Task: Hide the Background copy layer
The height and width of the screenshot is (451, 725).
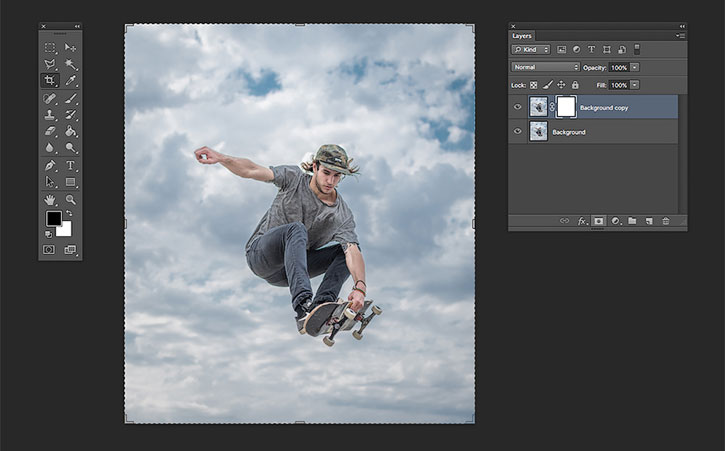Action: 517,107
